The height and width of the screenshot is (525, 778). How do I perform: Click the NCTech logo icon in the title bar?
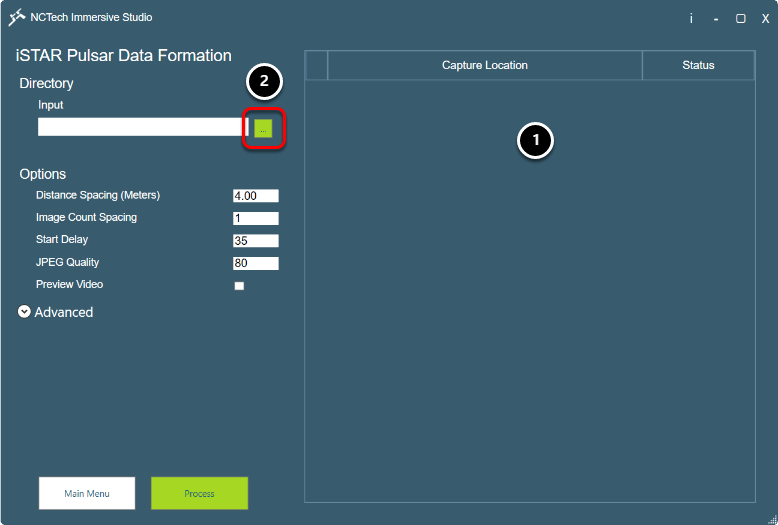[17, 17]
